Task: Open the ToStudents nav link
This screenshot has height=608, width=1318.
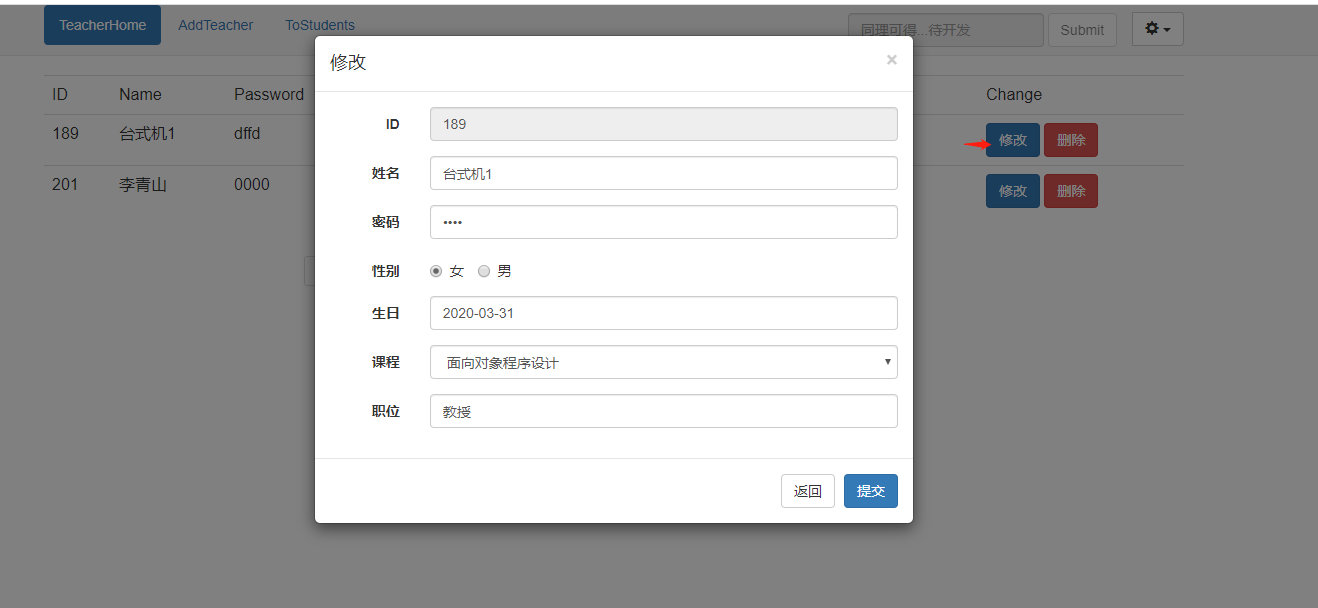Action: (x=320, y=25)
